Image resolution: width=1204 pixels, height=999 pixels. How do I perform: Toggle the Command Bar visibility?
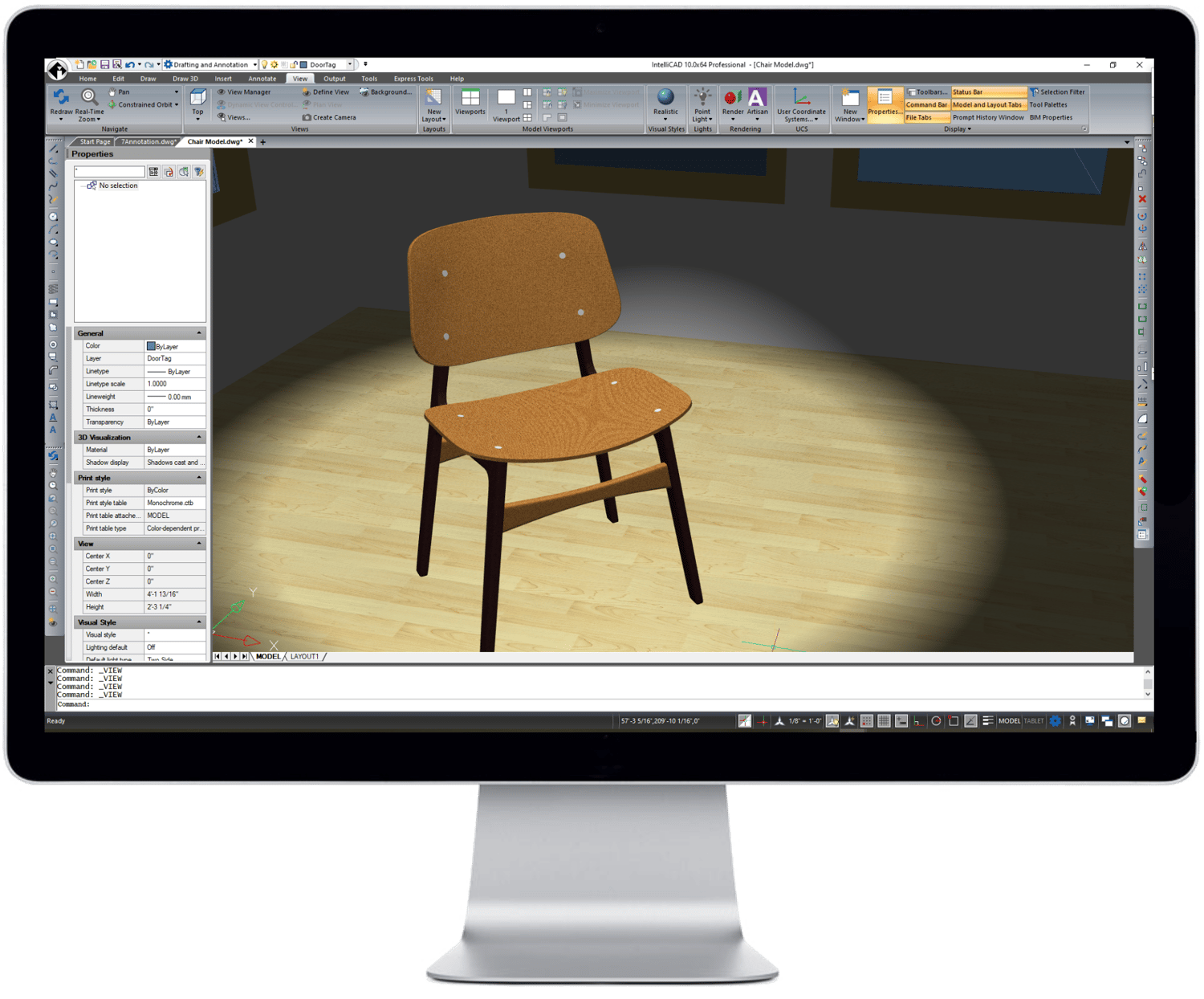[925, 105]
